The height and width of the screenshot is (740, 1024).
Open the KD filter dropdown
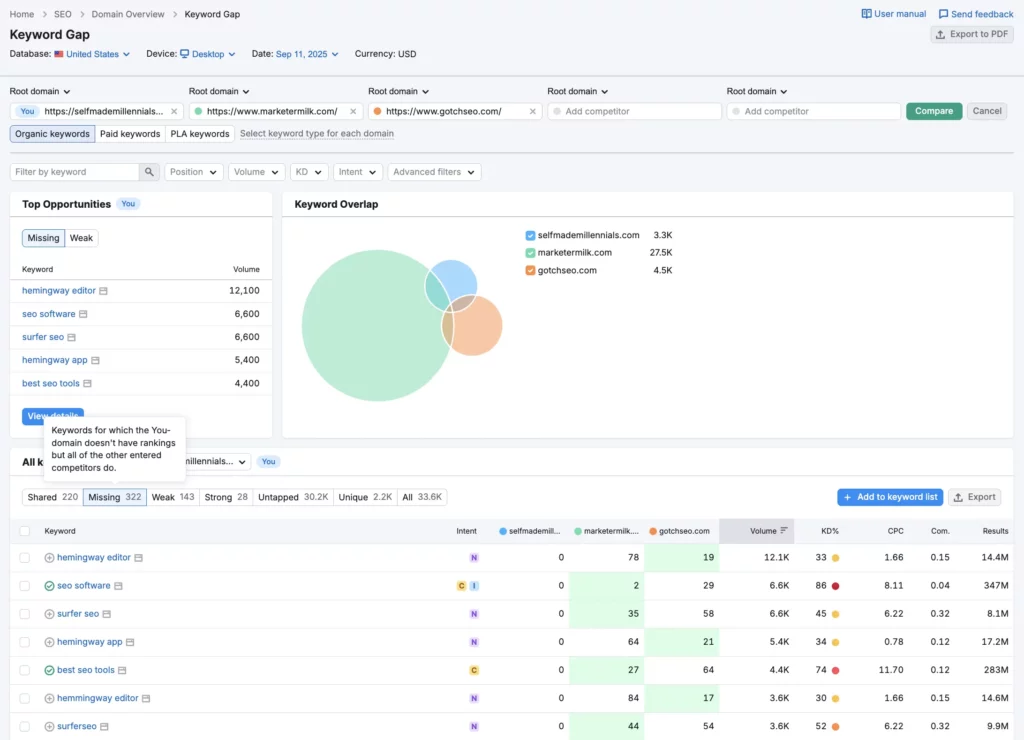[x=309, y=171]
